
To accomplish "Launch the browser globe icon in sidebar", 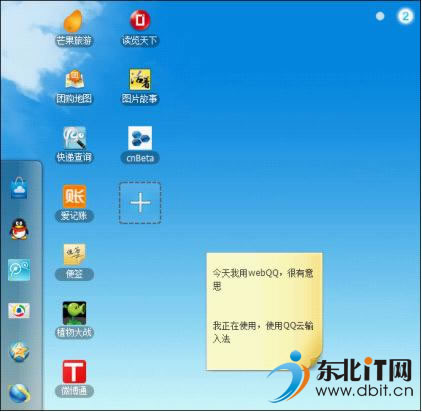I will [x=19, y=393].
